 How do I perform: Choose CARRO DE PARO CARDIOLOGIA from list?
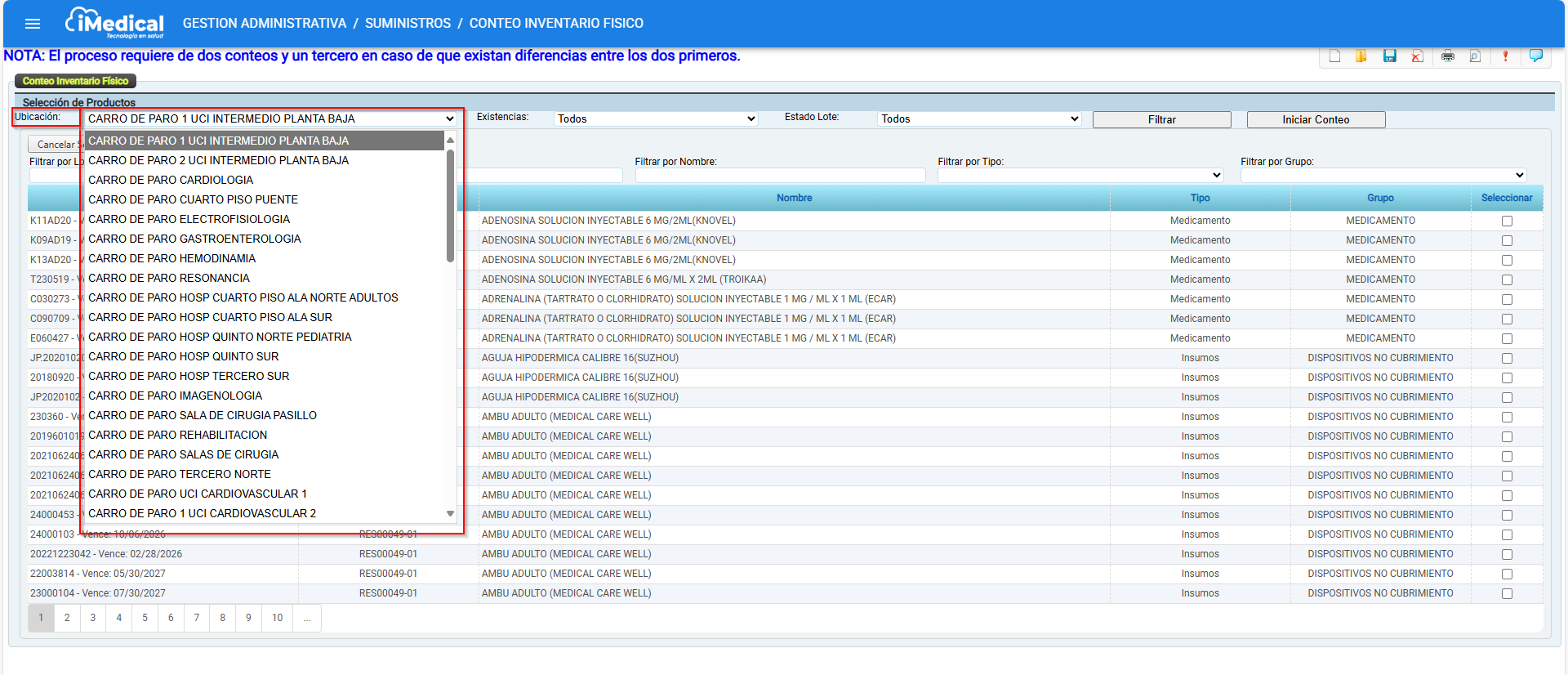tap(171, 181)
